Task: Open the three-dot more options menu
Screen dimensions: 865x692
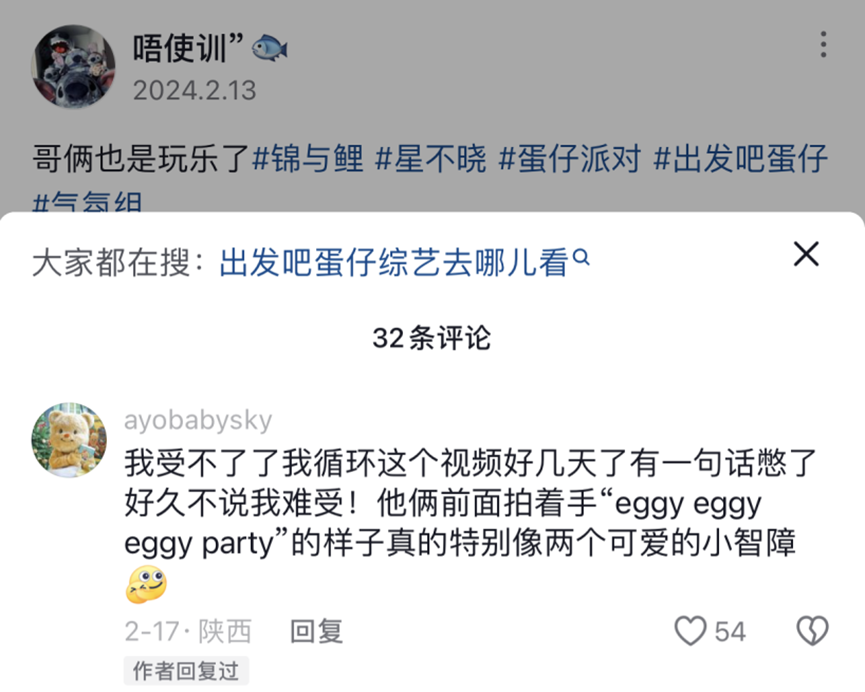Action: coord(823,44)
